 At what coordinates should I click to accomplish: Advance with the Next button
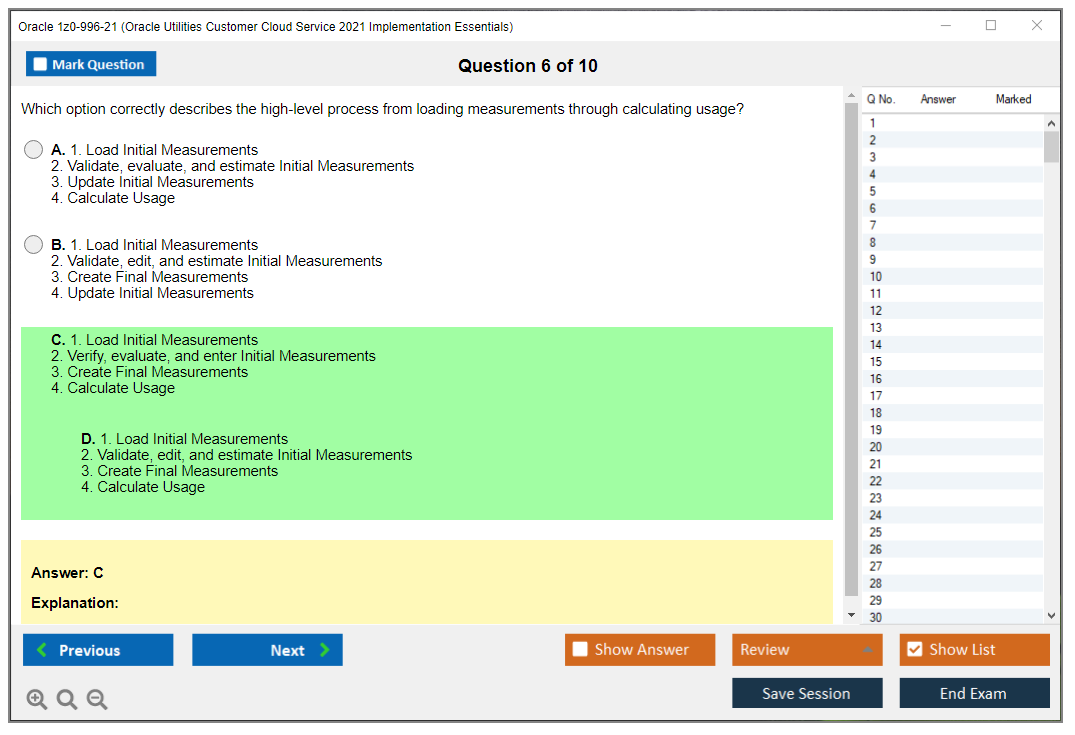click(x=267, y=650)
